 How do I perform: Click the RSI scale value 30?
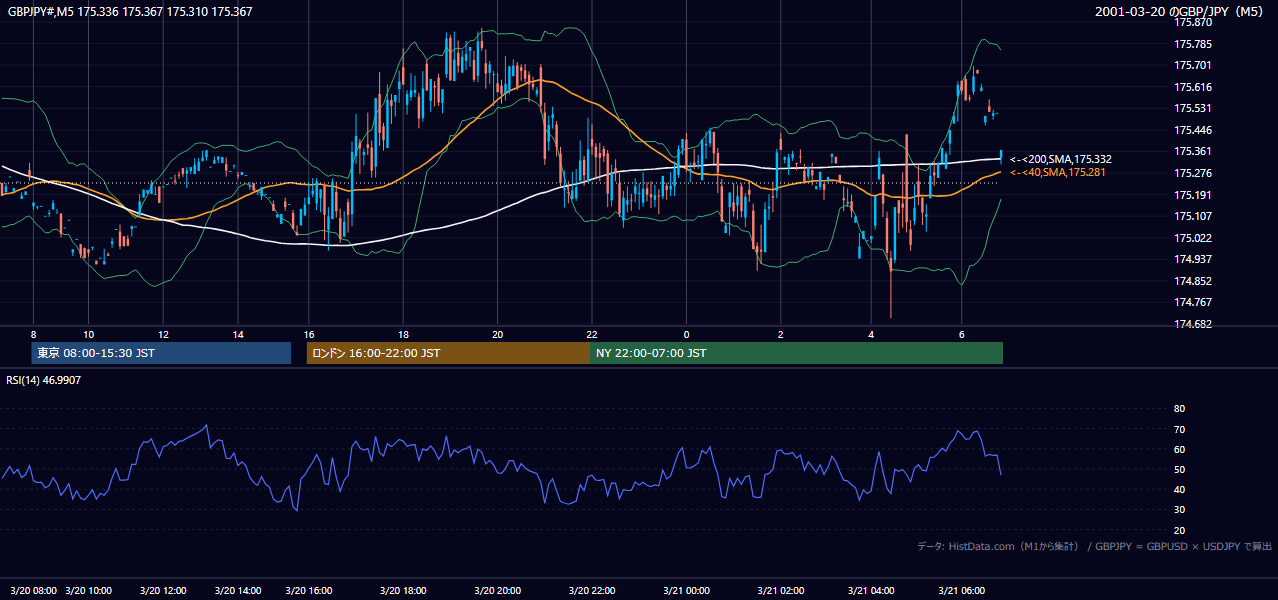pyautogui.click(x=1179, y=510)
